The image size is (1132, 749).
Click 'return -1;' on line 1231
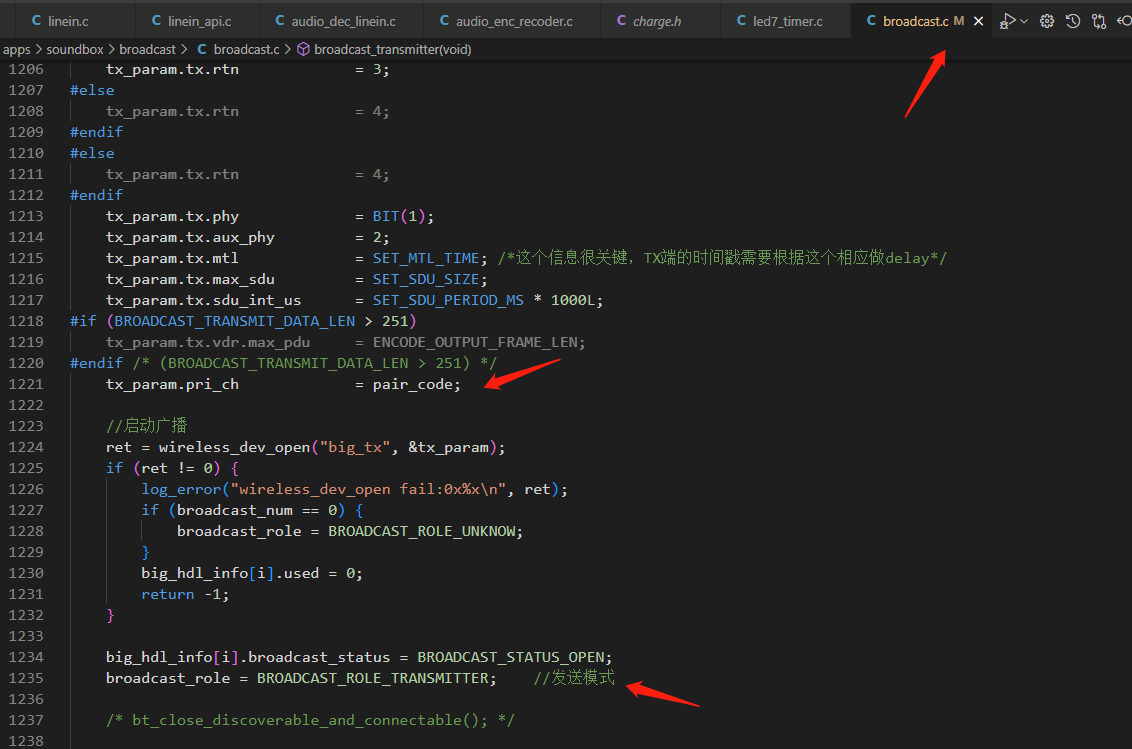(x=185, y=594)
